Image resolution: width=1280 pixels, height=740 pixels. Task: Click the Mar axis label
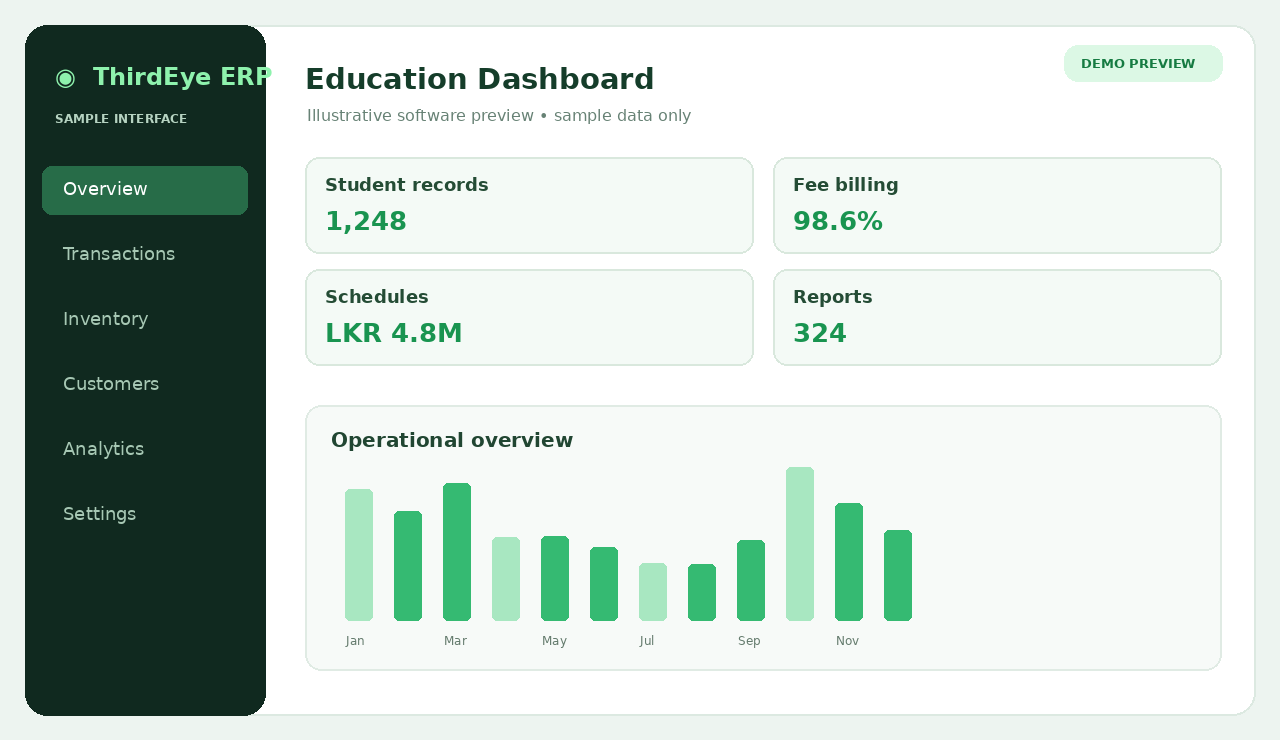click(456, 641)
